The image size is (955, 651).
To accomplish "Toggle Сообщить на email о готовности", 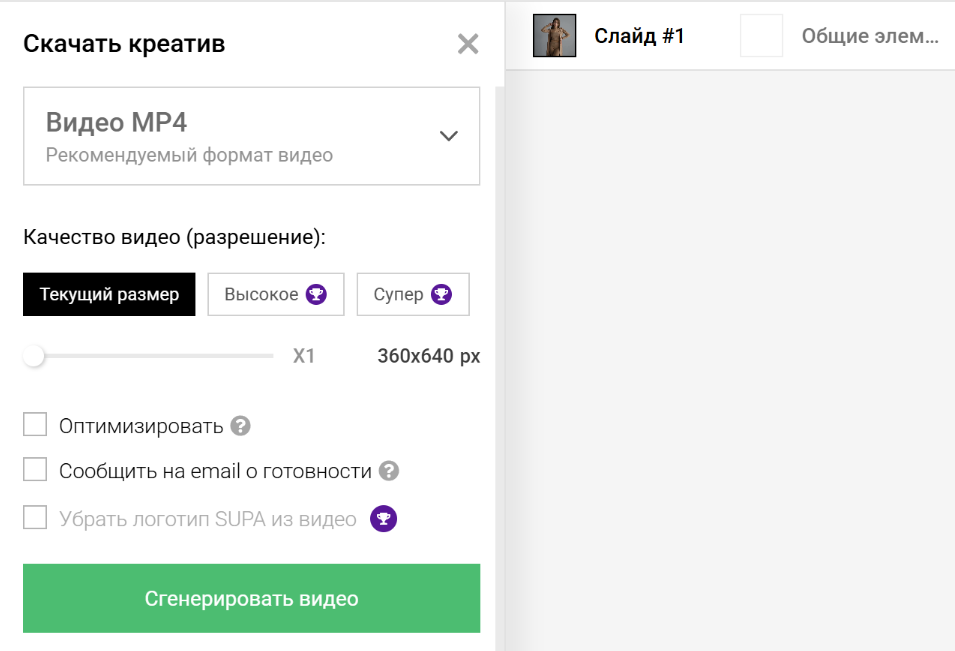I will [x=36, y=470].
